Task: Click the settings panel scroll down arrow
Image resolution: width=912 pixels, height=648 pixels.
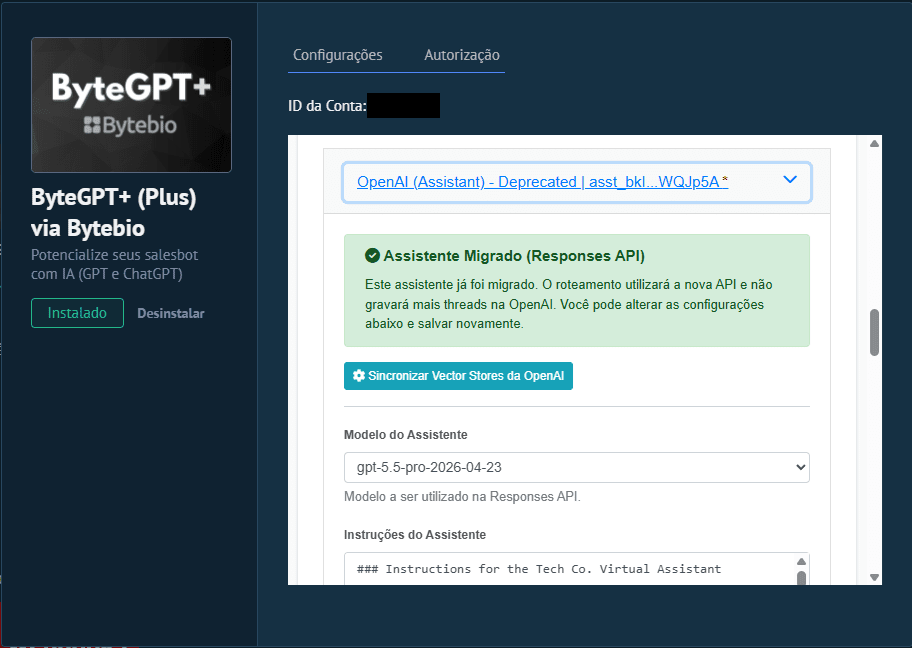Action: point(874,577)
